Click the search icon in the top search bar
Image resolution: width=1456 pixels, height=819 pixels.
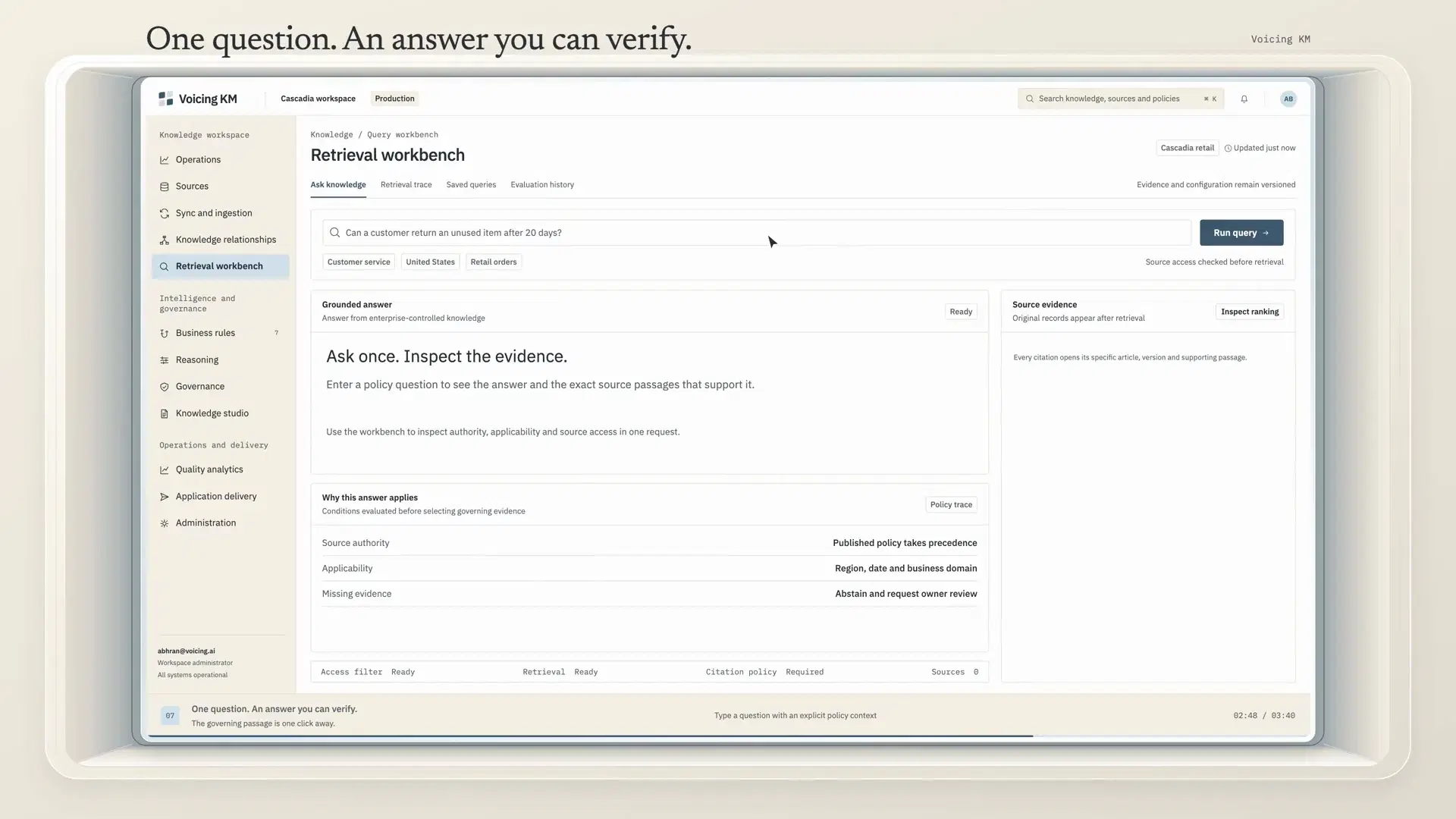click(x=1029, y=99)
